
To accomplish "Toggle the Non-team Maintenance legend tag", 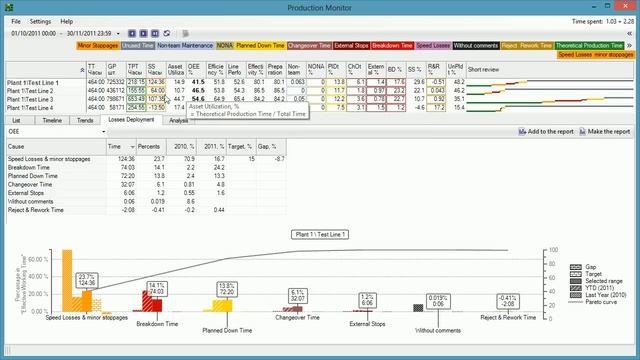I will (x=185, y=45).
